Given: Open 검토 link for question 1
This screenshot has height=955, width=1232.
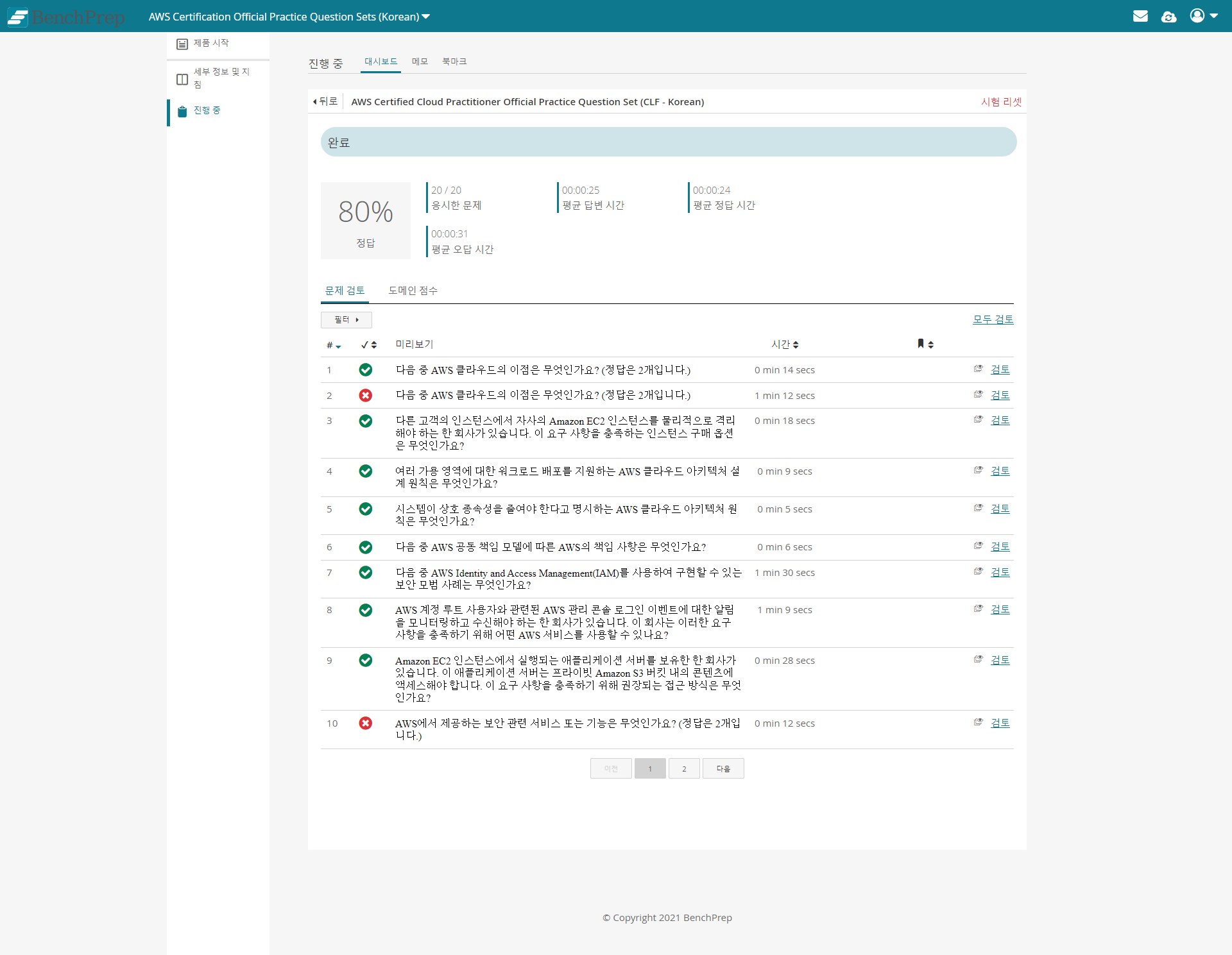Looking at the screenshot, I should [1000, 369].
